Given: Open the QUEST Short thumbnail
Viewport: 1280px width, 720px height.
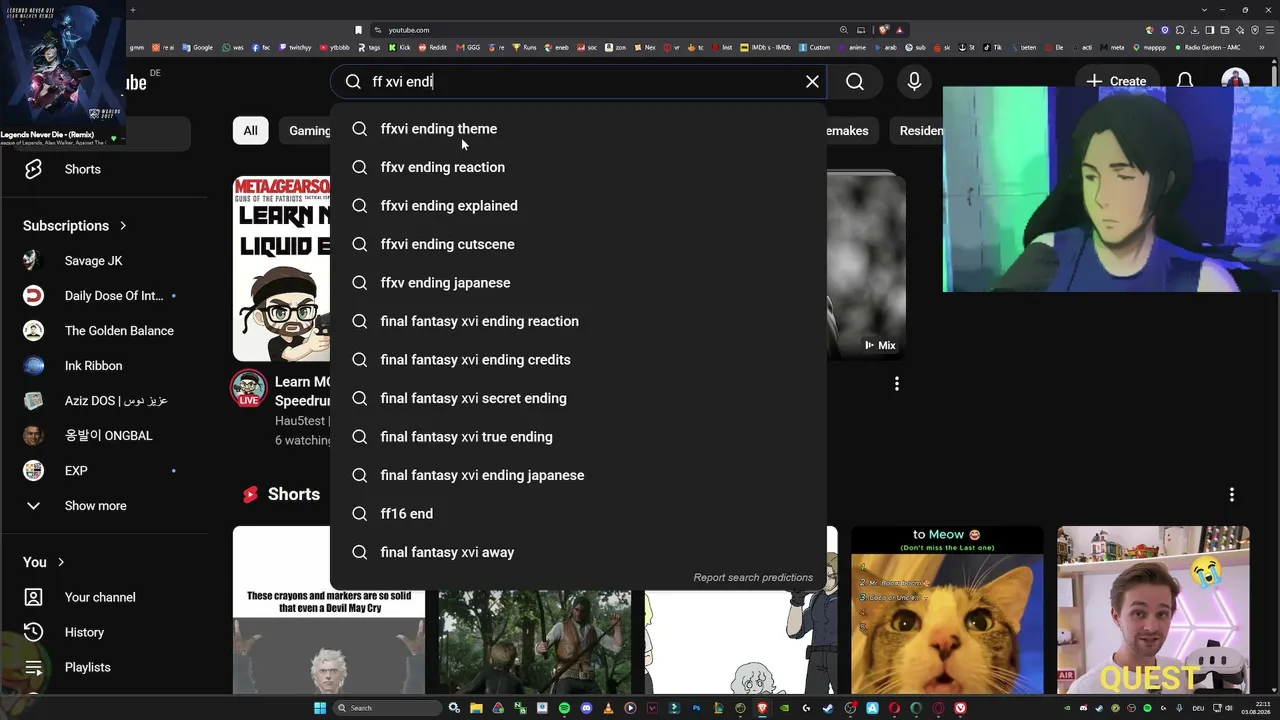Looking at the screenshot, I should coord(1153,610).
